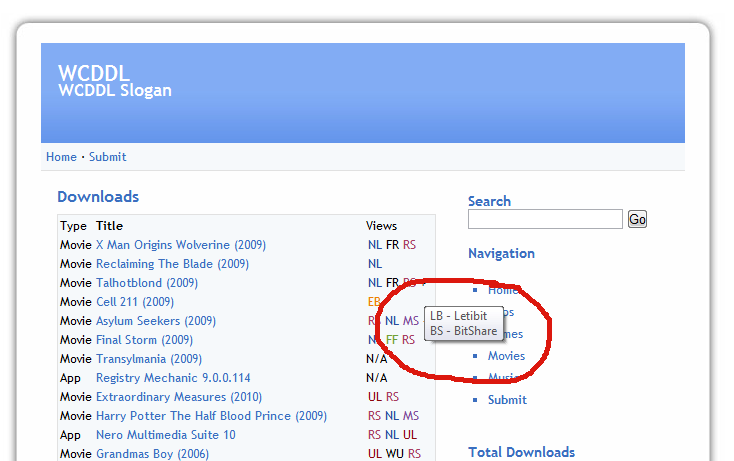
Task: Click the search text input field
Action: tap(545, 219)
